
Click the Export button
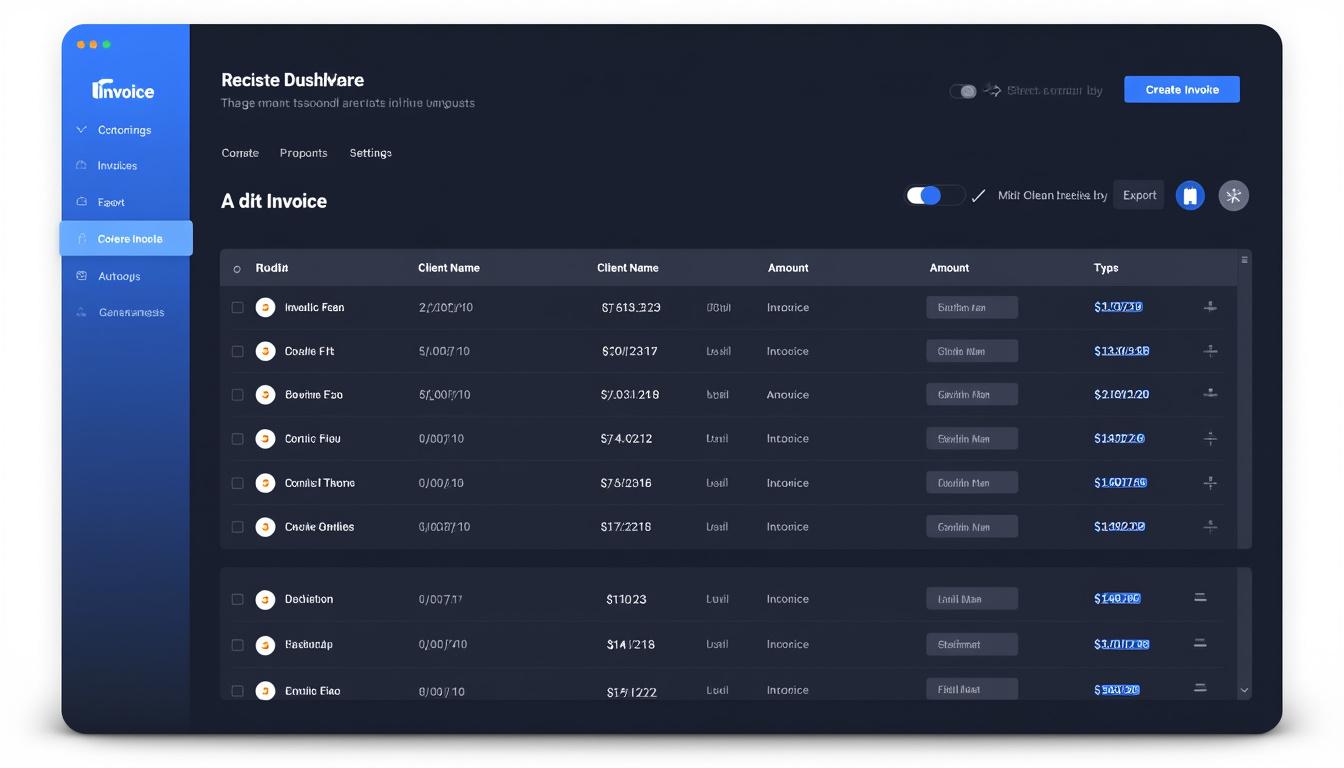pyautogui.click(x=1139, y=195)
